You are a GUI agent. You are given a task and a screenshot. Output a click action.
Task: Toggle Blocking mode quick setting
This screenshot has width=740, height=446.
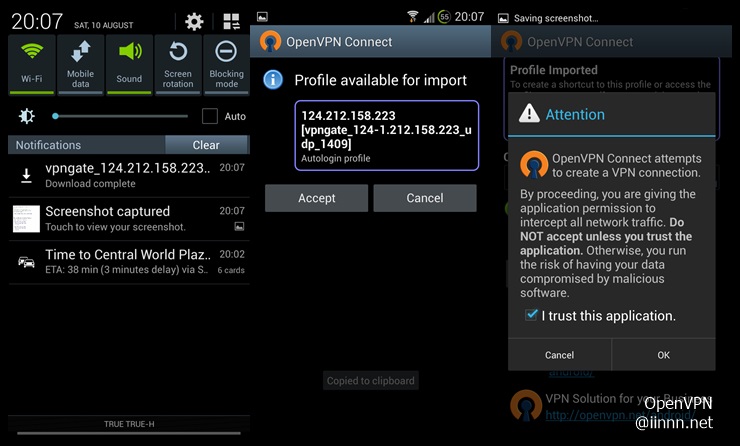tap(226, 63)
